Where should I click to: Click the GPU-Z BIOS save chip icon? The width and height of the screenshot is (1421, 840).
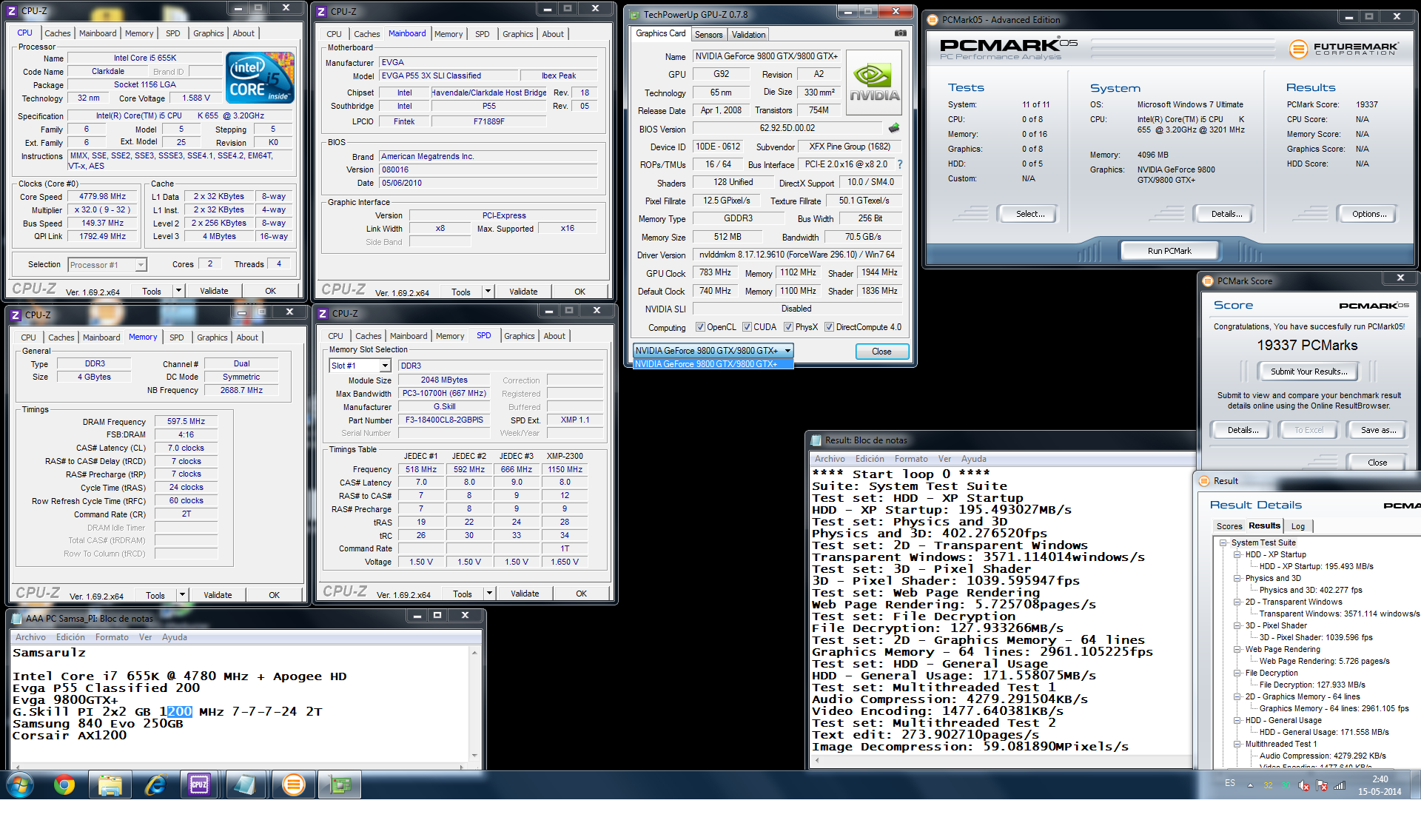tap(894, 128)
